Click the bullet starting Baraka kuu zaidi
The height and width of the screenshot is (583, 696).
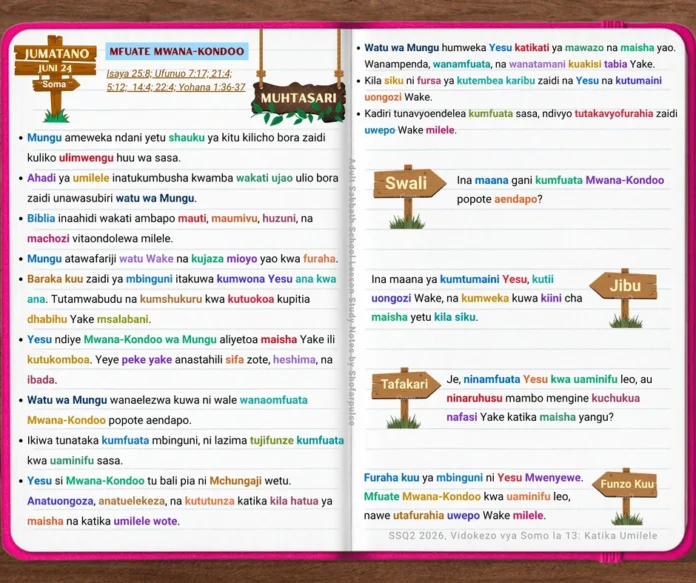point(178,299)
